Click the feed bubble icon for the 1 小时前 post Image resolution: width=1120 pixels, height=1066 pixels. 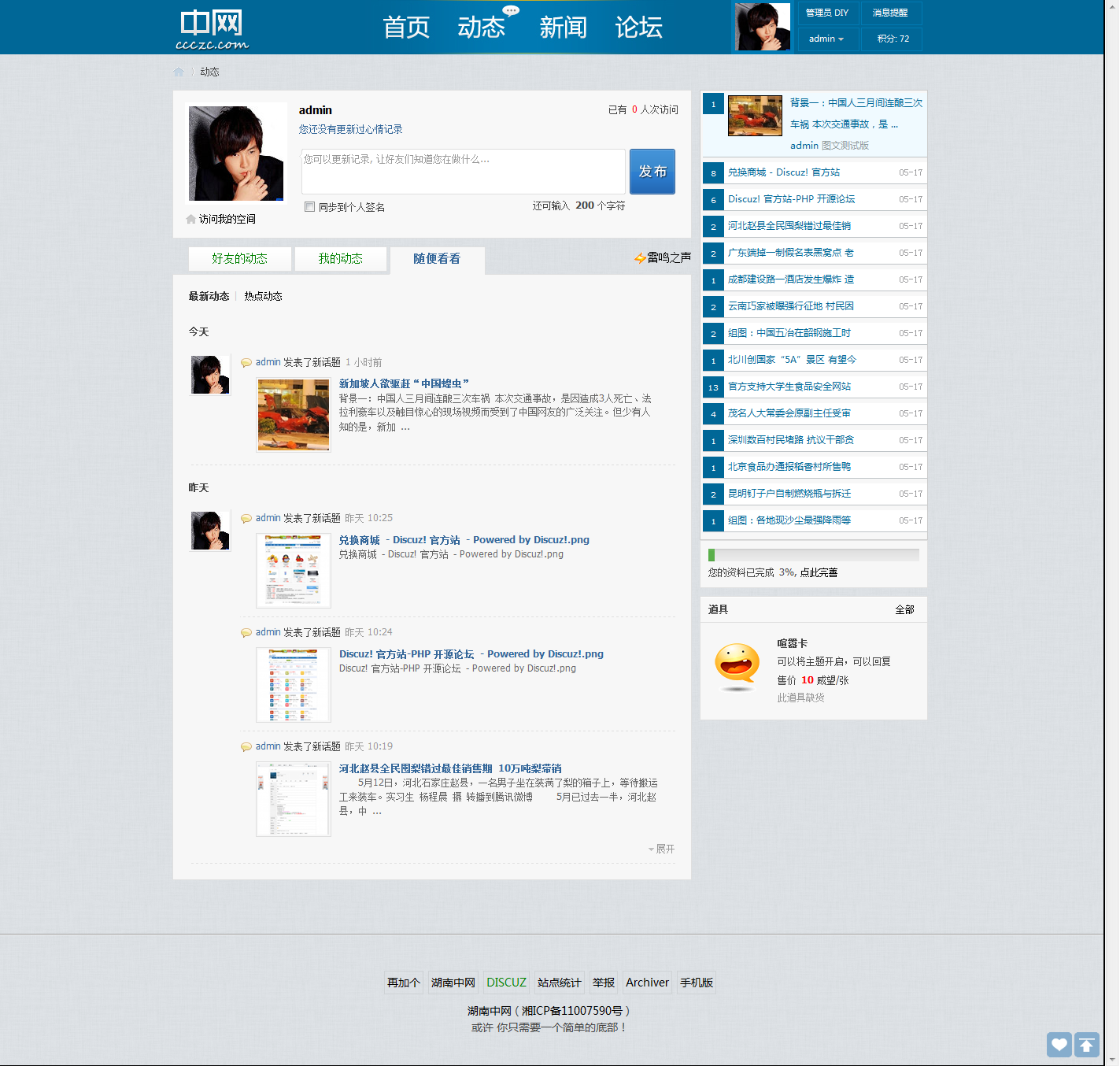tap(246, 363)
